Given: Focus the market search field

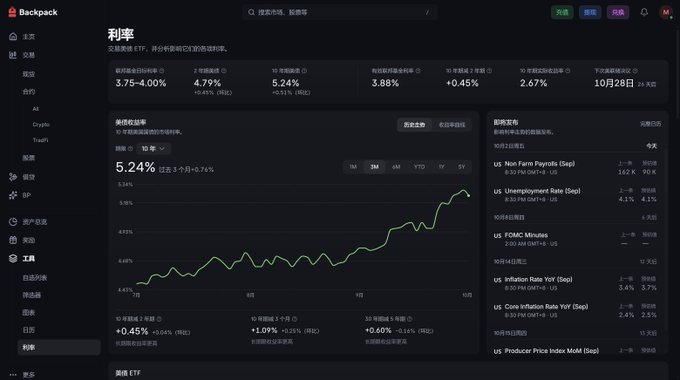Looking at the screenshot, I should pyautogui.click(x=340, y=12).
